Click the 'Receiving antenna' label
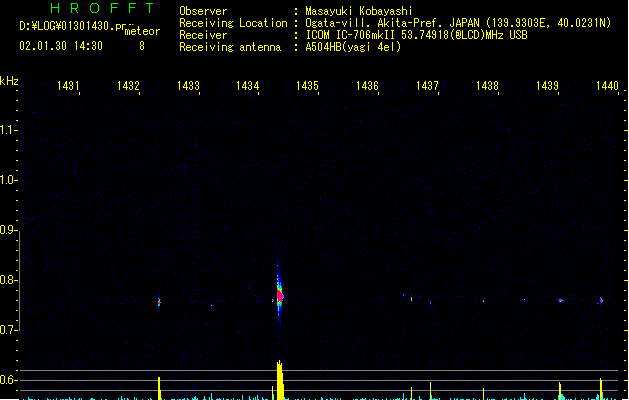This screenshot has width=629, height=400. (230, 47)
